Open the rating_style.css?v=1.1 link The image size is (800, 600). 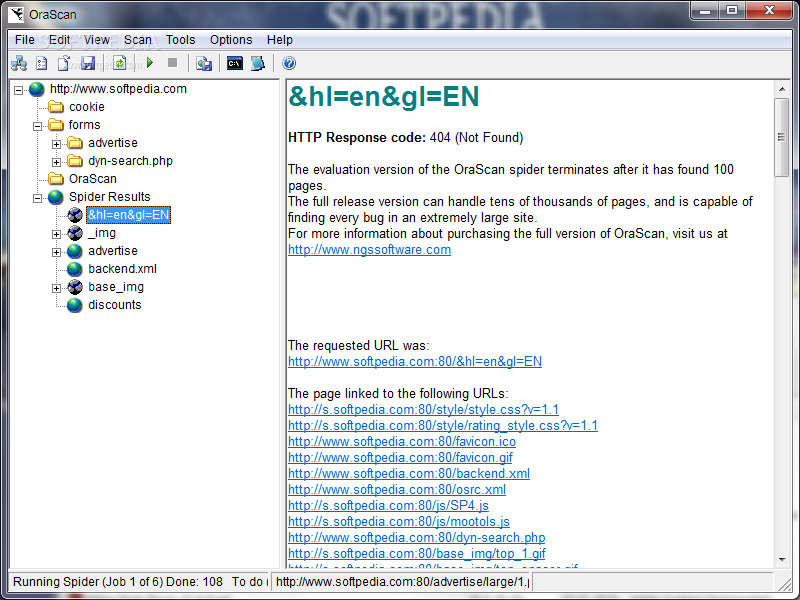pos(443,426)
